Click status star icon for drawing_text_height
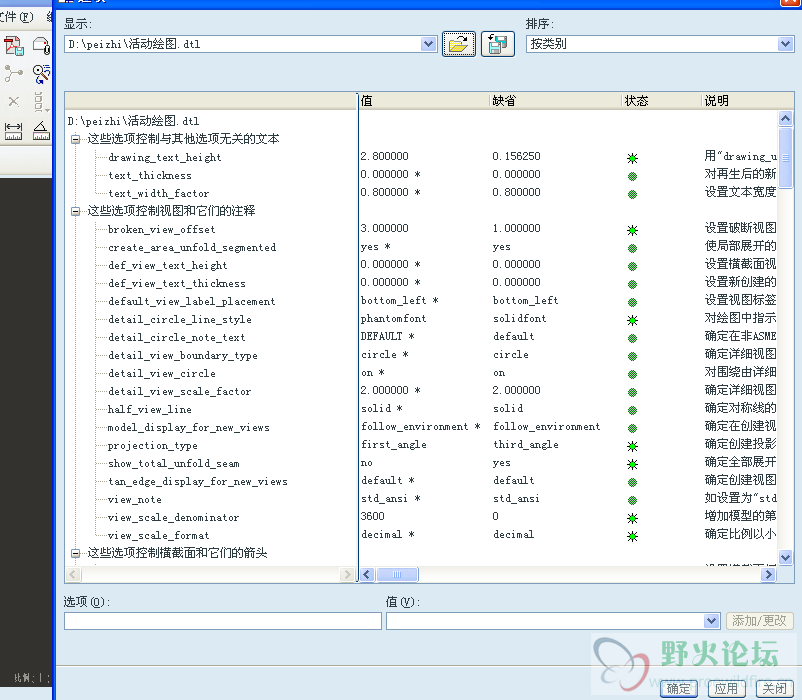The height and width of the screenshot is (700, 802). tap(632, 159)
